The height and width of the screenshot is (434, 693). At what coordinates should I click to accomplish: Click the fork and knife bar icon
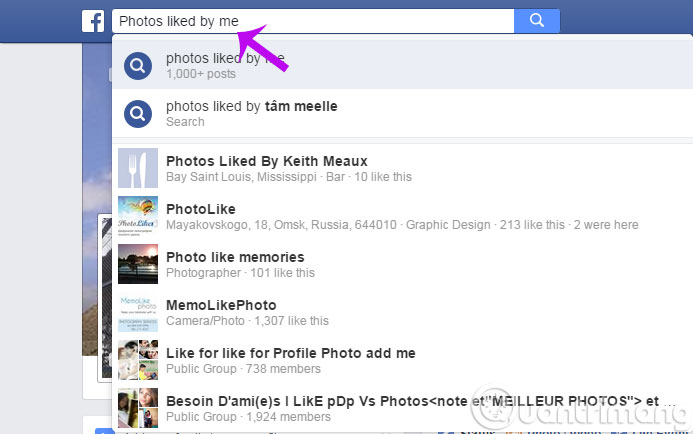(x=137, y=168)
